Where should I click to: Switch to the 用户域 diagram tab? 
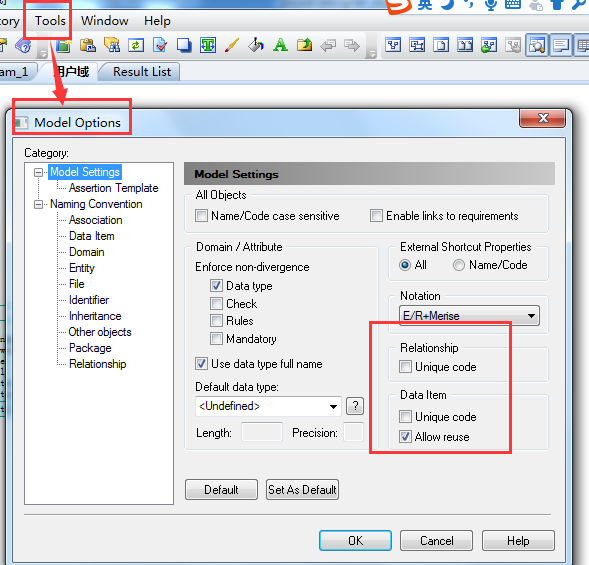pyautogui.click(x=71, y=71)
